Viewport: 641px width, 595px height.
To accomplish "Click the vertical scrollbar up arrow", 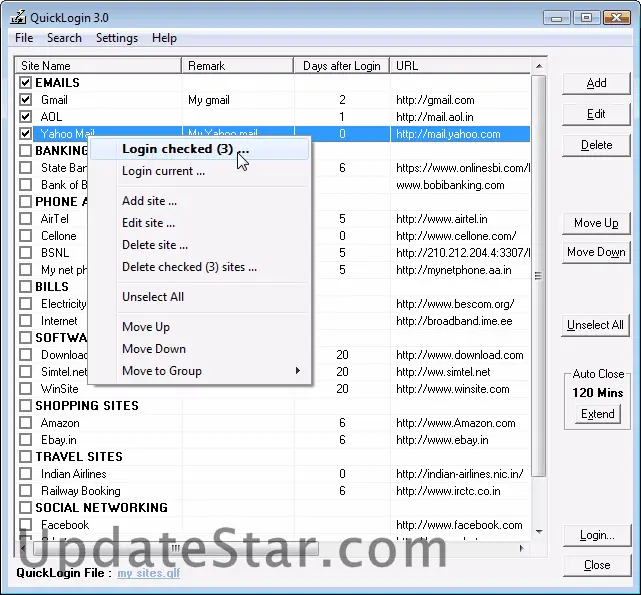I will [539, 66].
